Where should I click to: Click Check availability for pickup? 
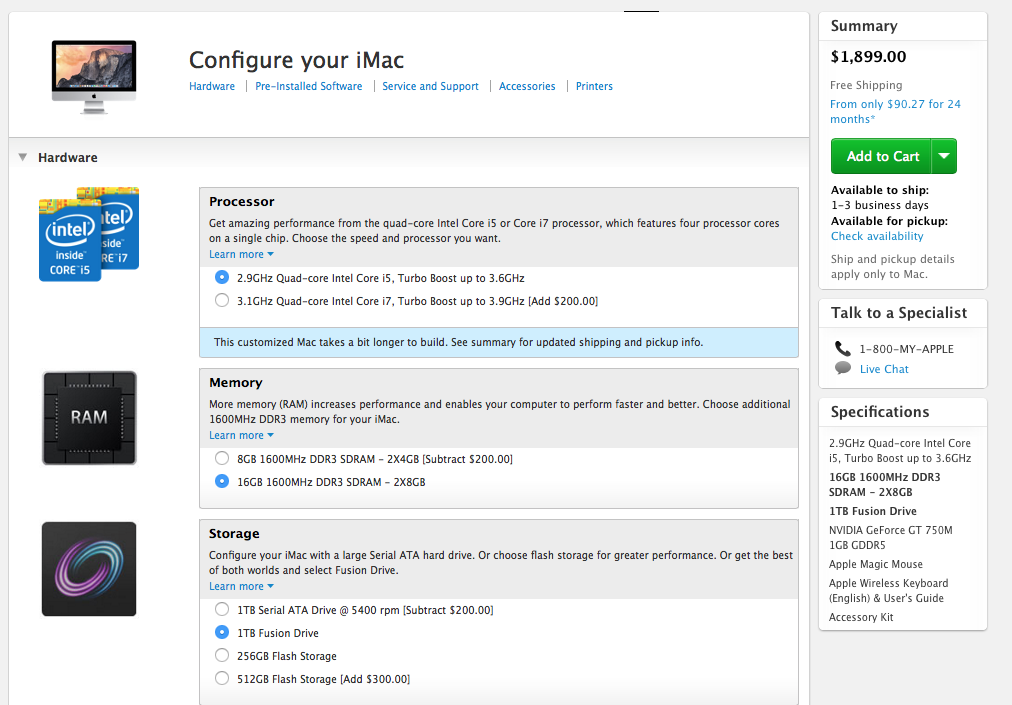[x=877, y=236]
